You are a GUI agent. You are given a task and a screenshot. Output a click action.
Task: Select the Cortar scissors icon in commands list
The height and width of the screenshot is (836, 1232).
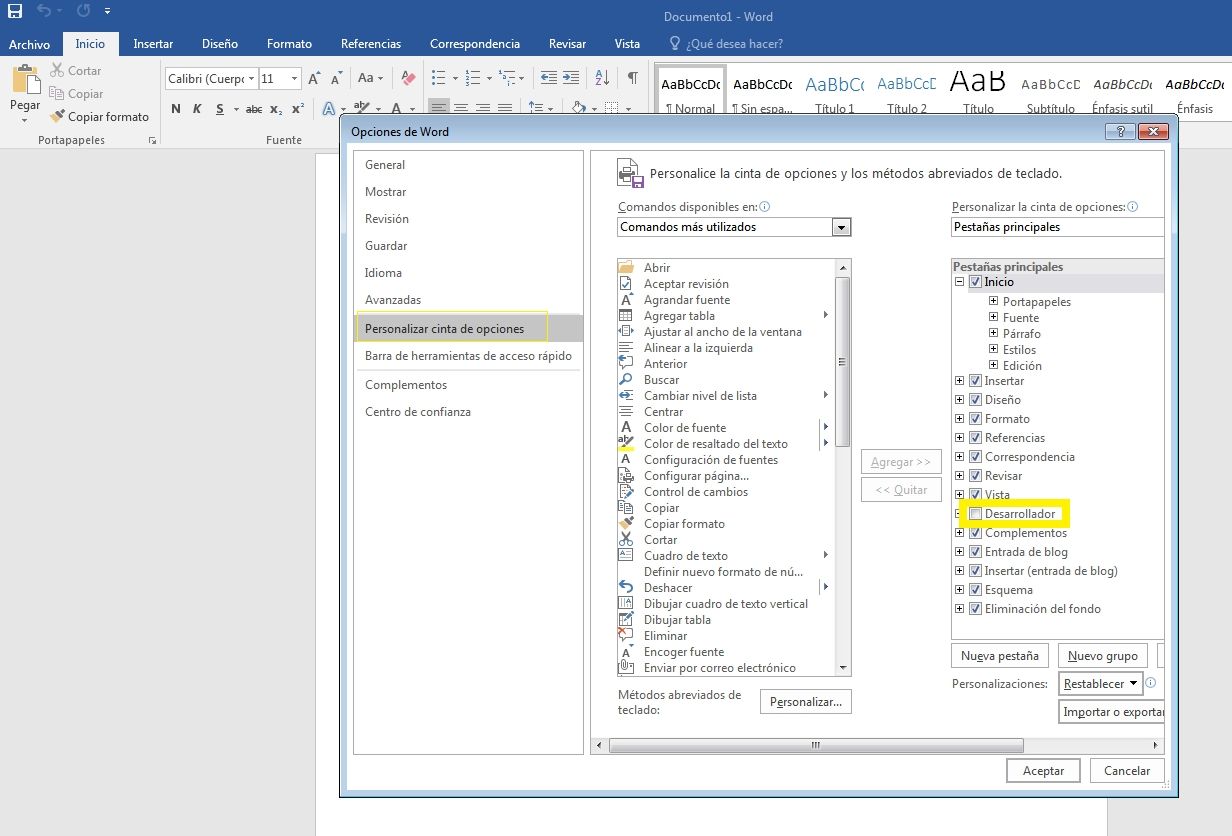(627, 540)
